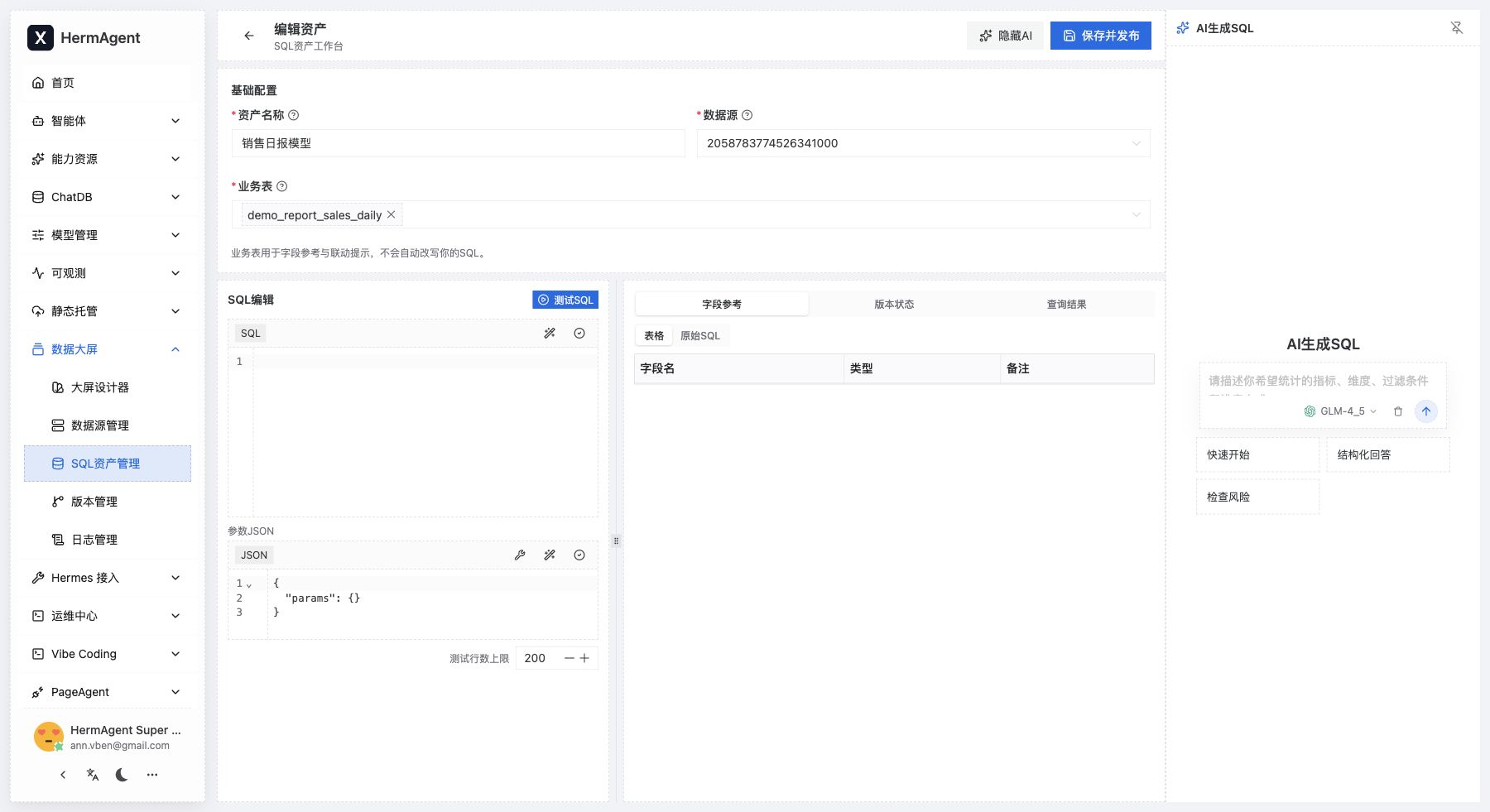Go back using the back arrow icon
This screenshot has width=1490, height=812.
click(x=248, y=36)
